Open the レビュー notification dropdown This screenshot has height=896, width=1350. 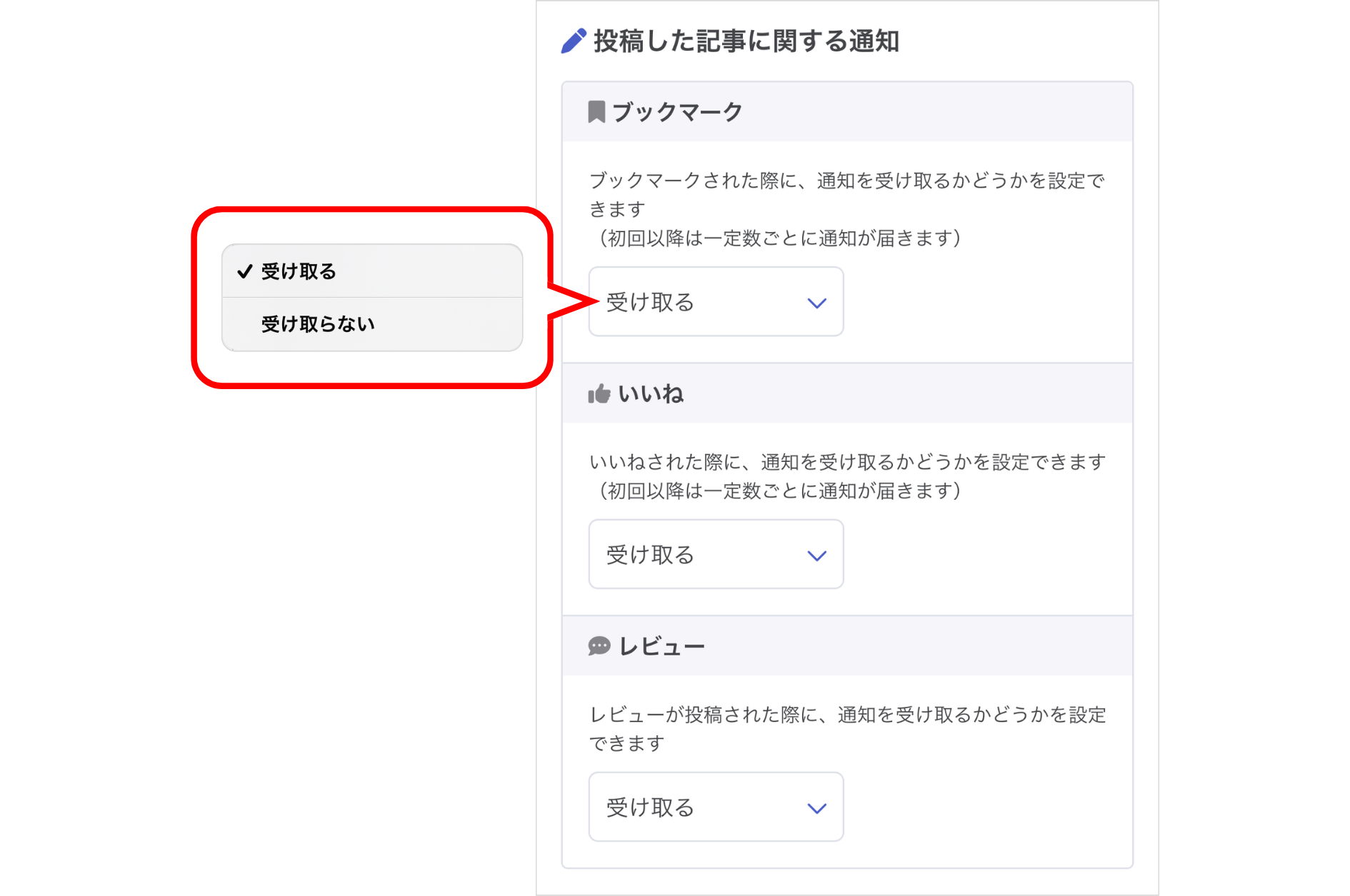pos(715,807)
